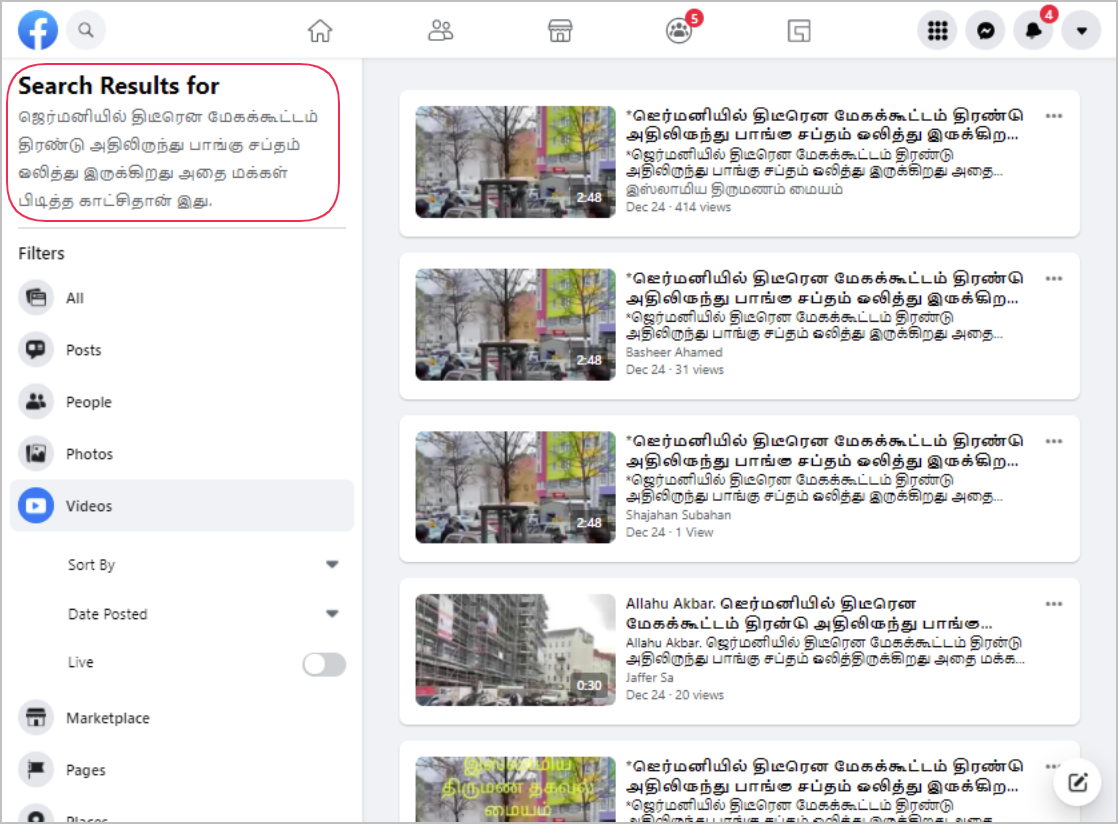The image size is (1118, 824).
Task: Open the Marketplace icon in top bar
Action: (x=560, y=31)
